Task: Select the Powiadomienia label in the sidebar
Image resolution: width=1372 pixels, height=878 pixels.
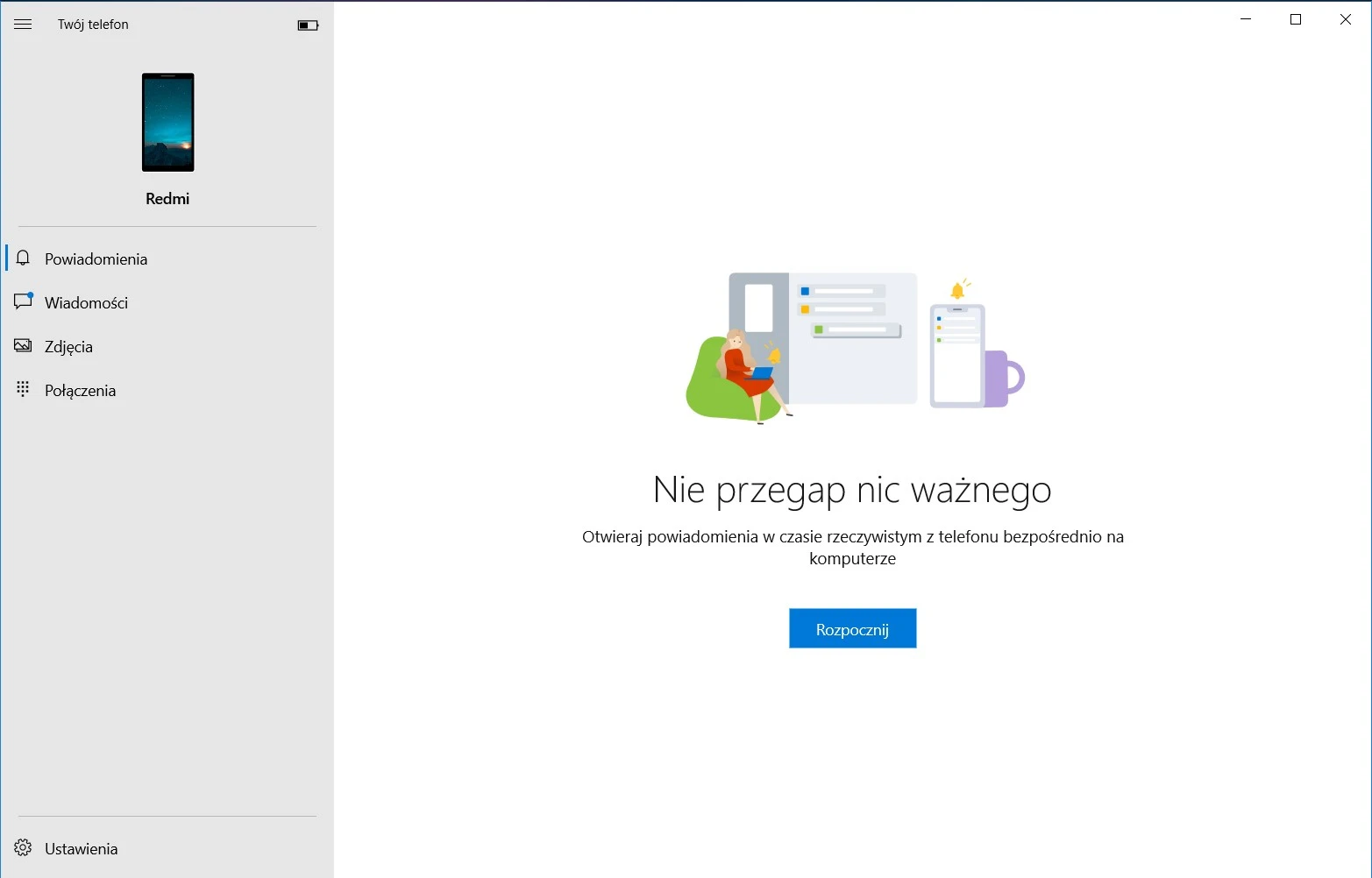Action: coord(96,259)
